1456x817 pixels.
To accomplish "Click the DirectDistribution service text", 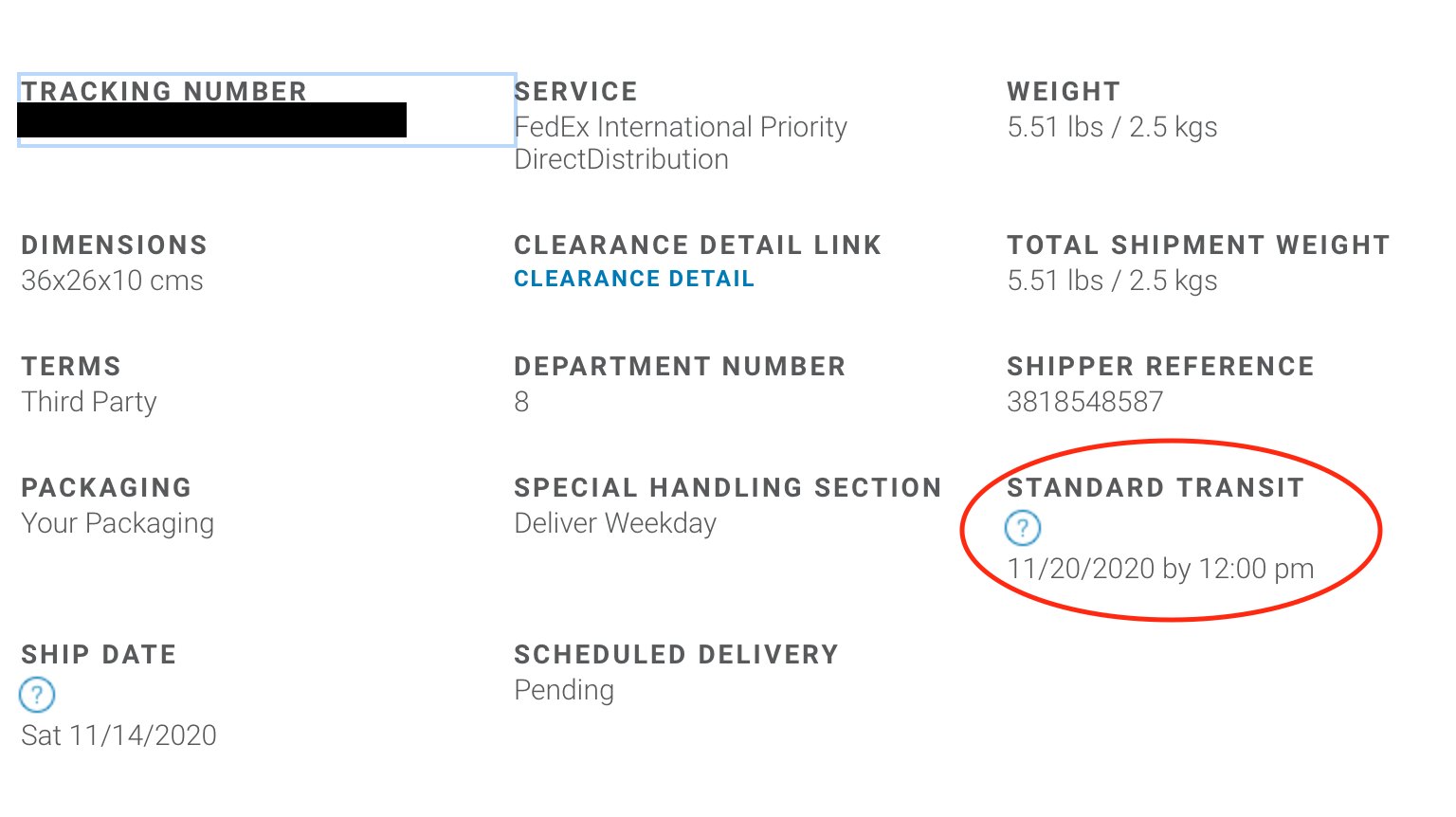I will click(621, 159).
